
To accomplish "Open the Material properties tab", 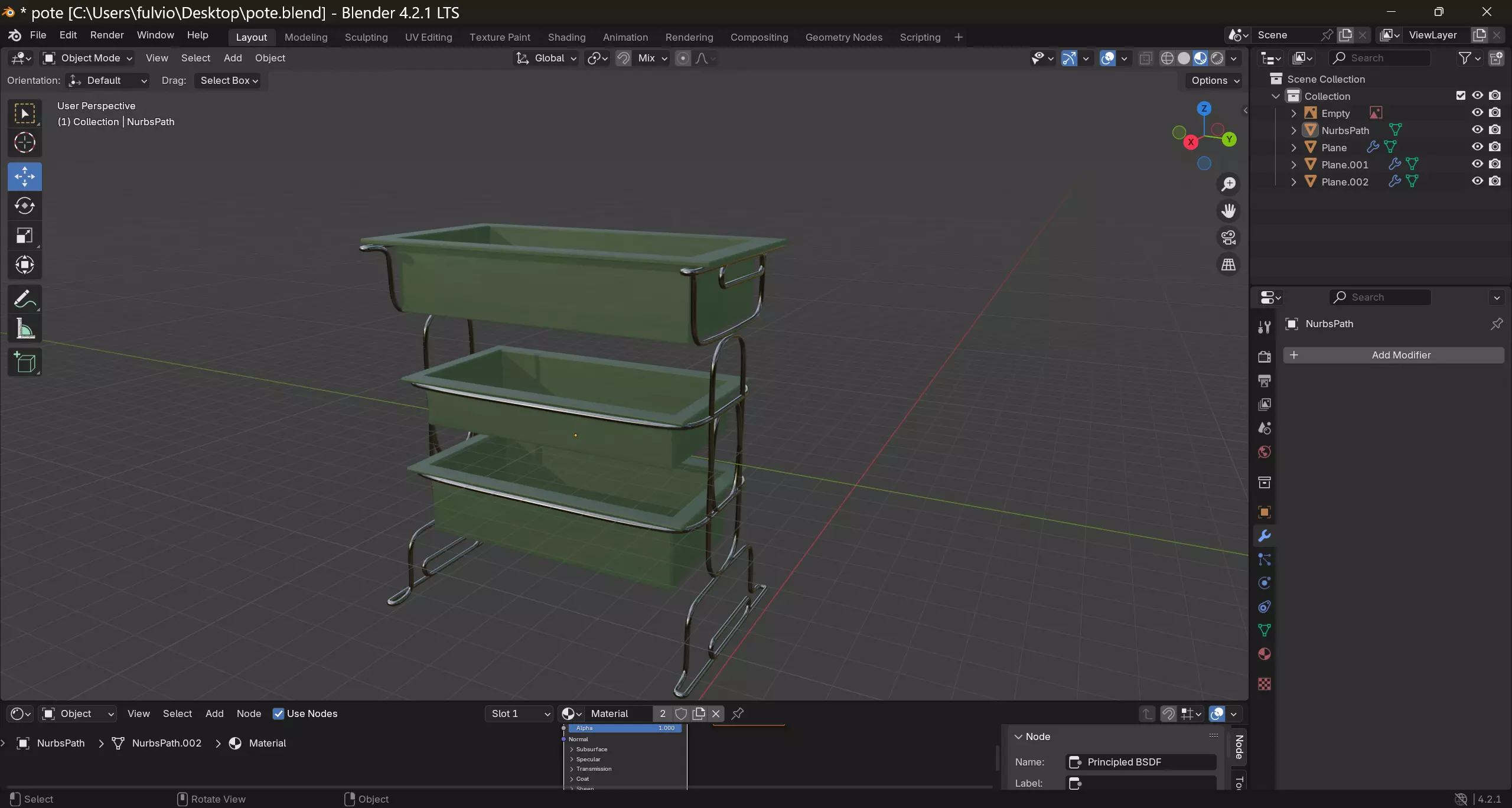I will 1264,654.
